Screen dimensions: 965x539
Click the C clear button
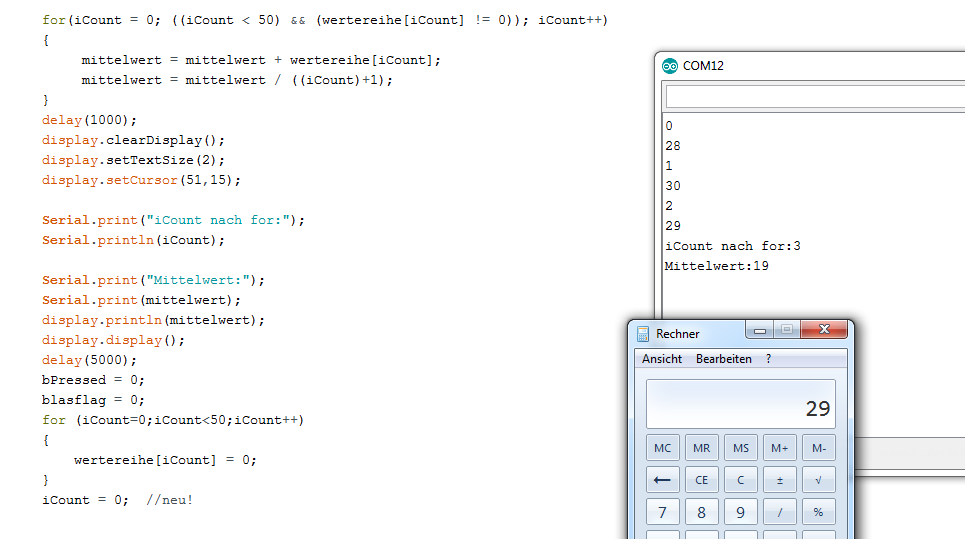[x=741, y=480]
